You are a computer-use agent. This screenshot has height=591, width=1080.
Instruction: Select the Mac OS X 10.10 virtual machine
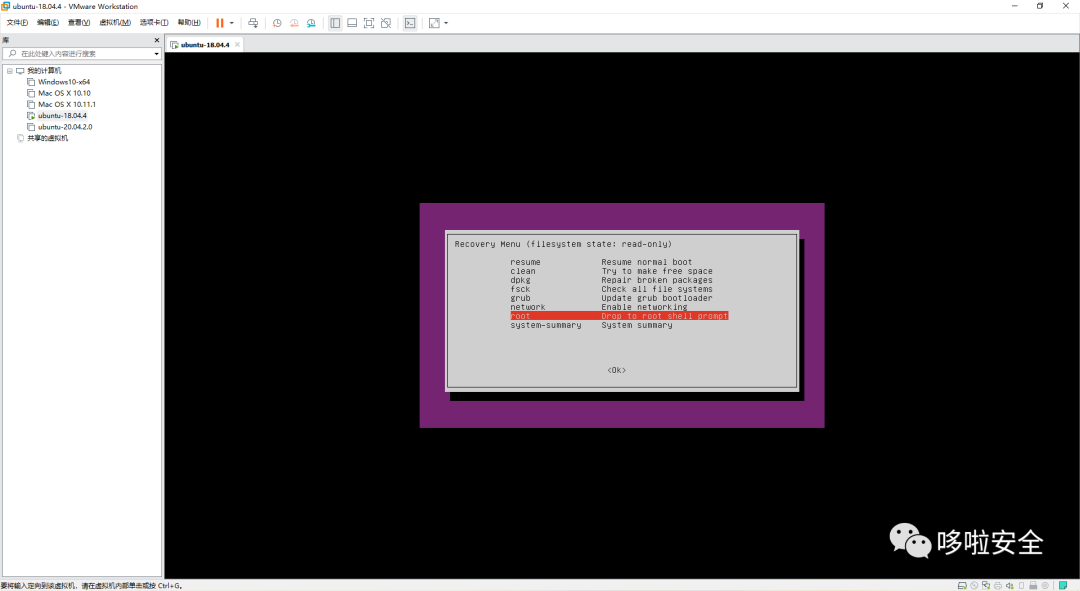(65, 93)
